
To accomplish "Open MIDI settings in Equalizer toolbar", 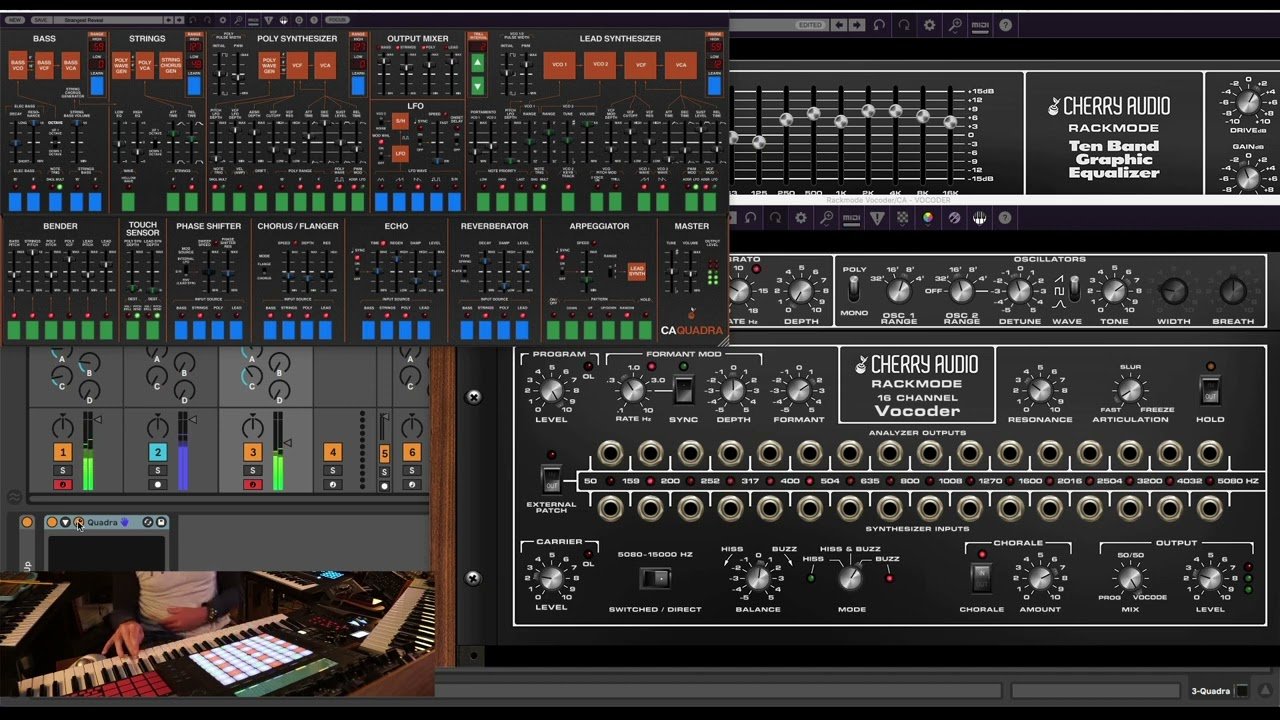I will (980, 25).
